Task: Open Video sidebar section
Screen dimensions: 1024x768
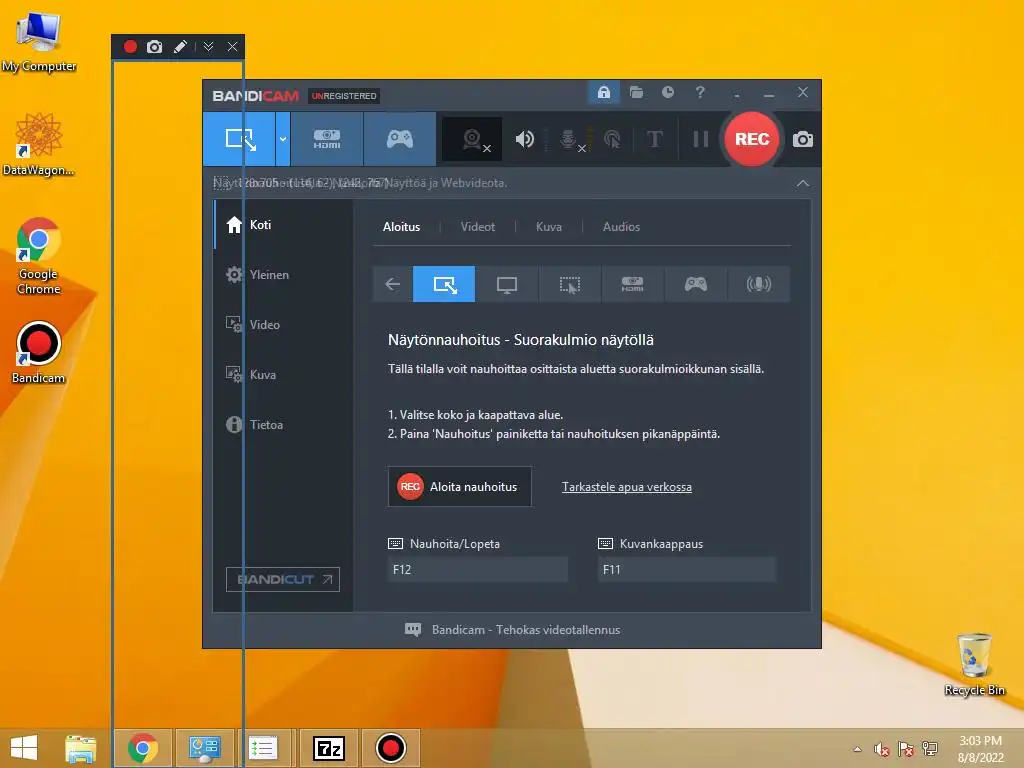Action: 284,325
